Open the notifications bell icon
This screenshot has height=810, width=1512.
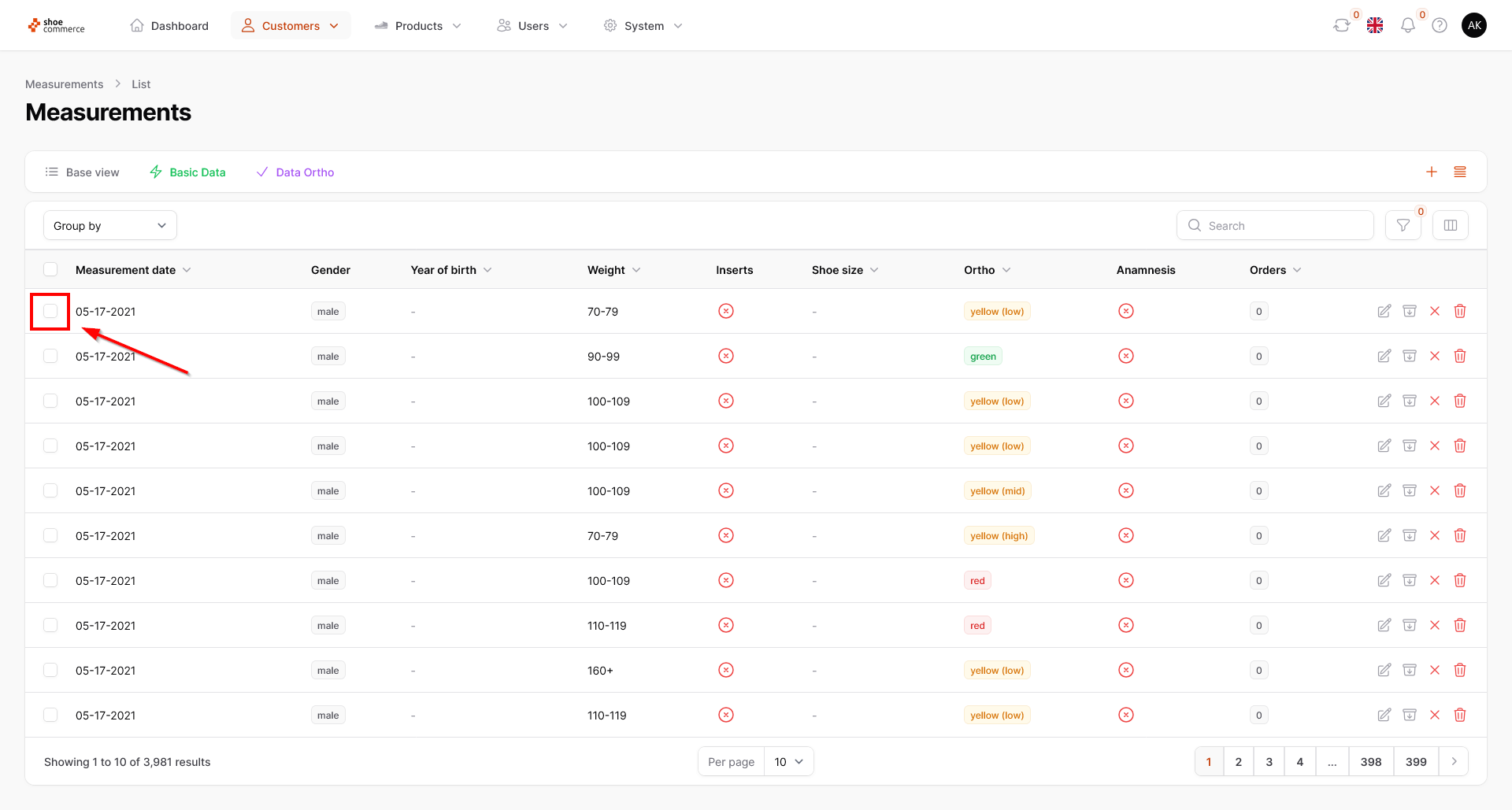click(1407, 26)
